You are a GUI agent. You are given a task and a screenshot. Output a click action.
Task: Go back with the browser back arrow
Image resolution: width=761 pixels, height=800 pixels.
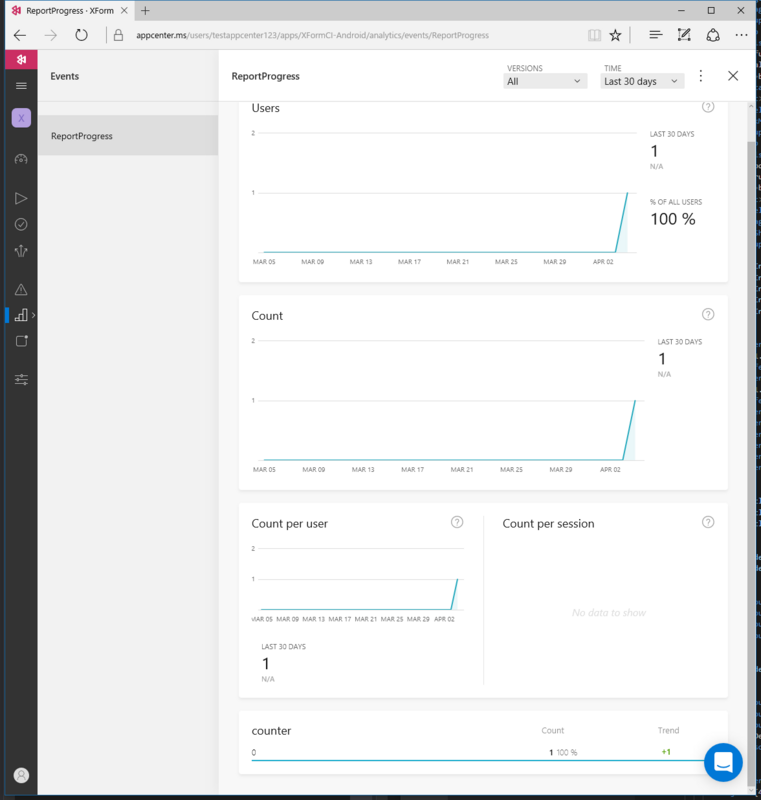tap(20, 35)
